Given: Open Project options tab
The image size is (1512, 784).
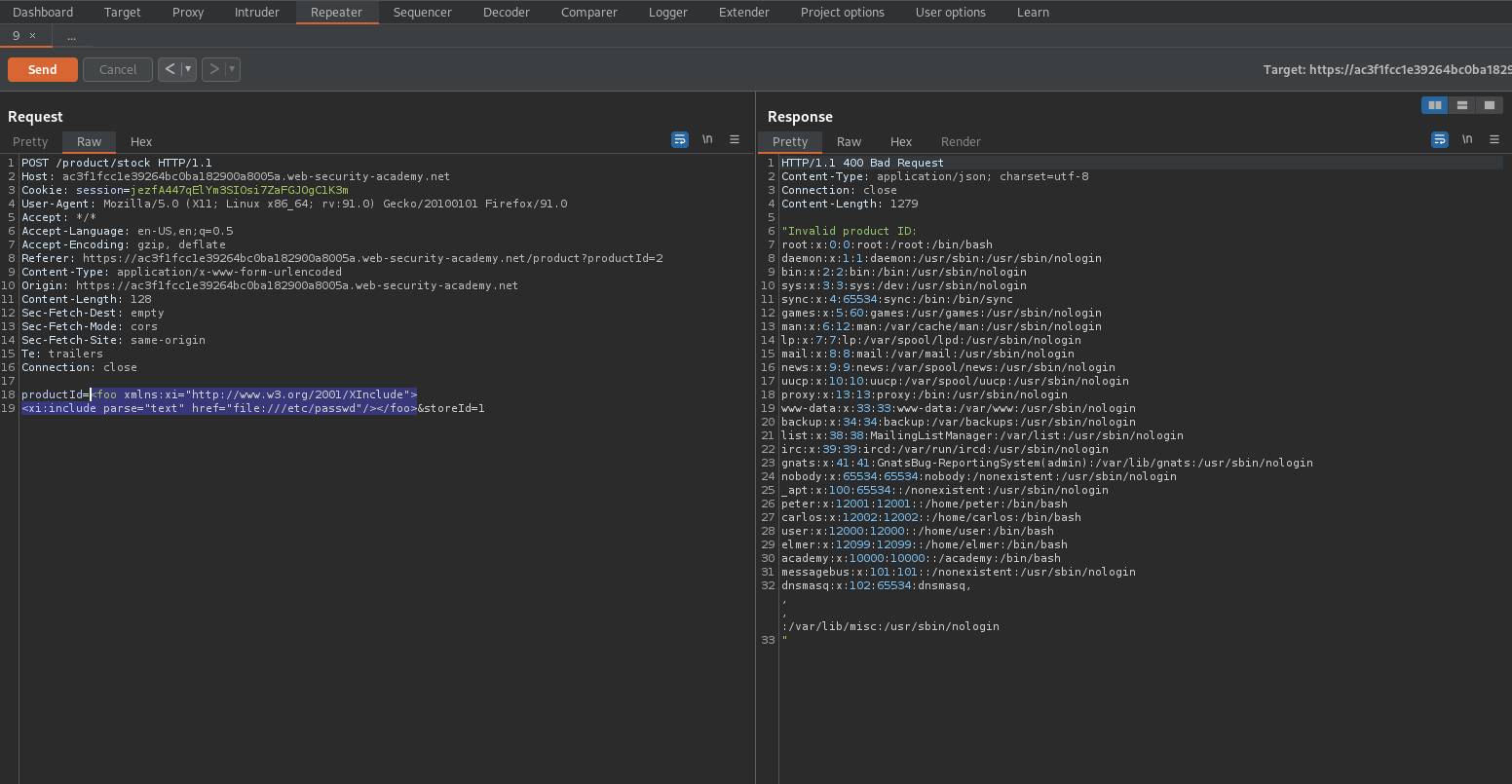Looking at the screenshot, I should coord(843,12).
